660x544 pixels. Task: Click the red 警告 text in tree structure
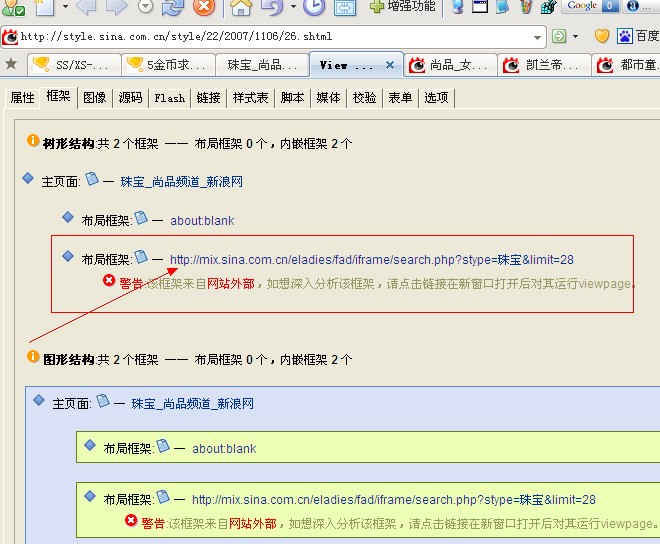[x=131, y=284]
